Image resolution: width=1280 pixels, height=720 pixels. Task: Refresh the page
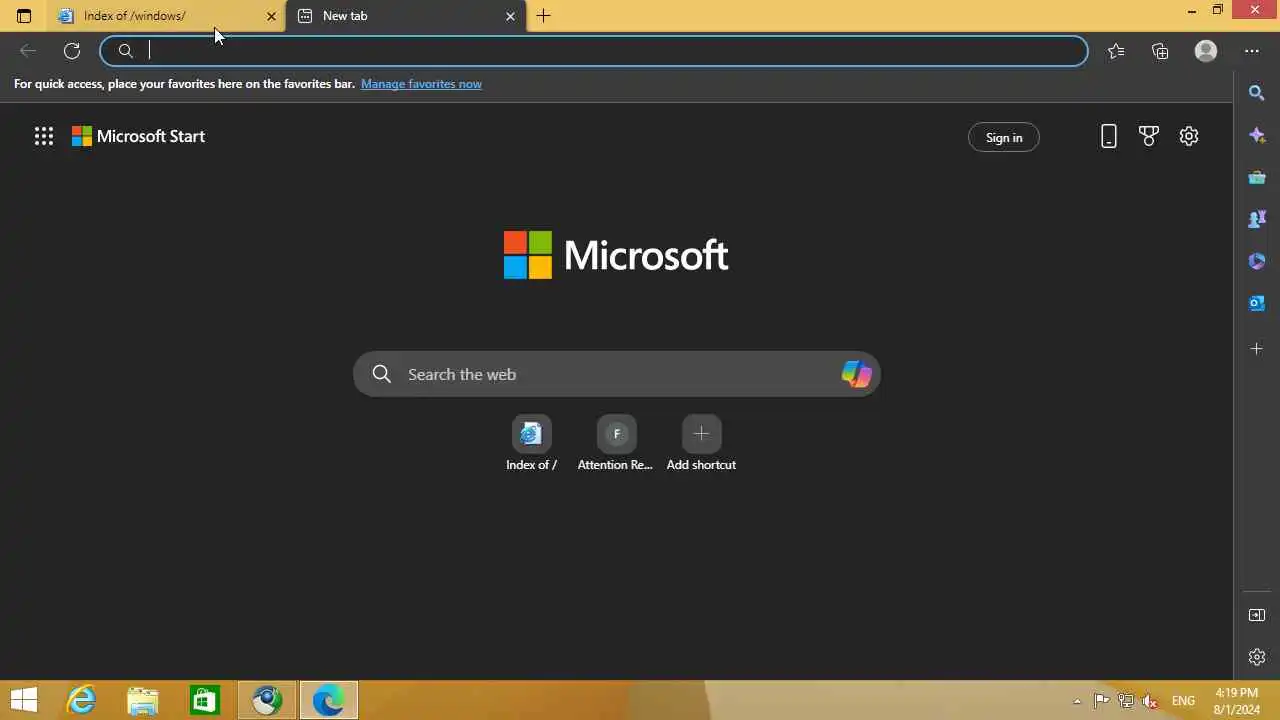(72, 51)
